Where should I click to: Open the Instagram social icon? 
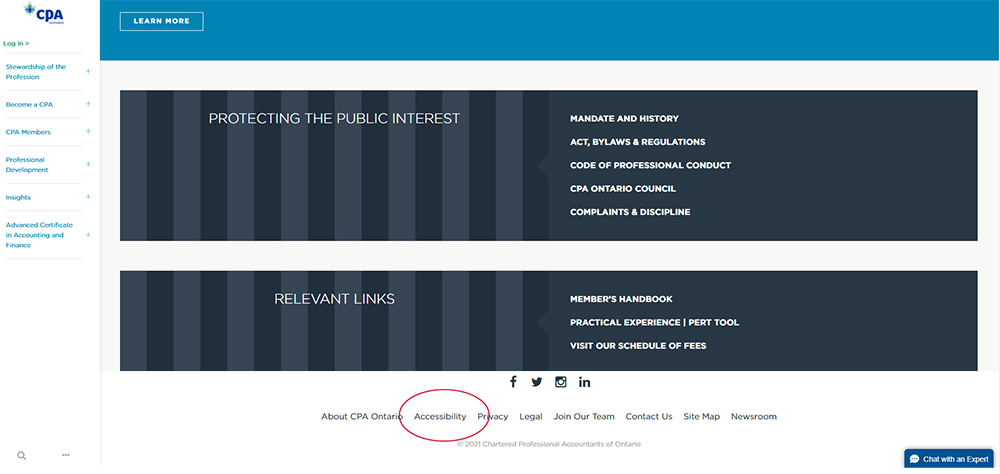click(x=561, y=382)
